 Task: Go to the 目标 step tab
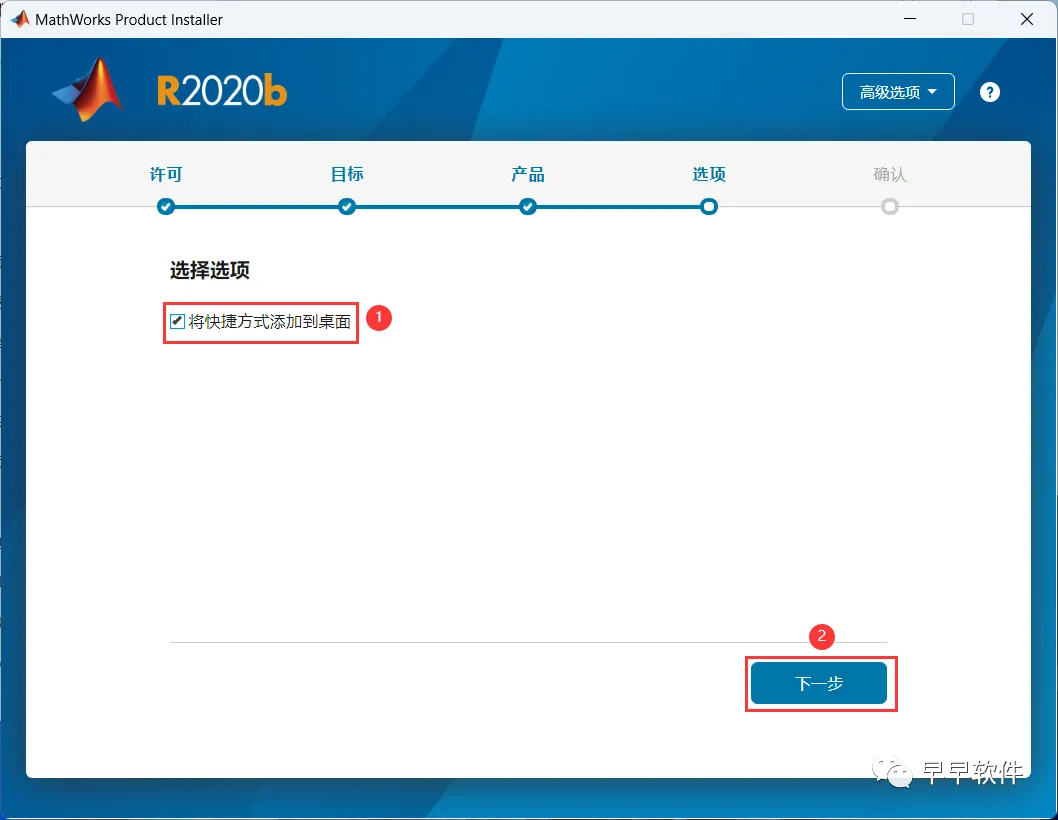pos(347,174)
